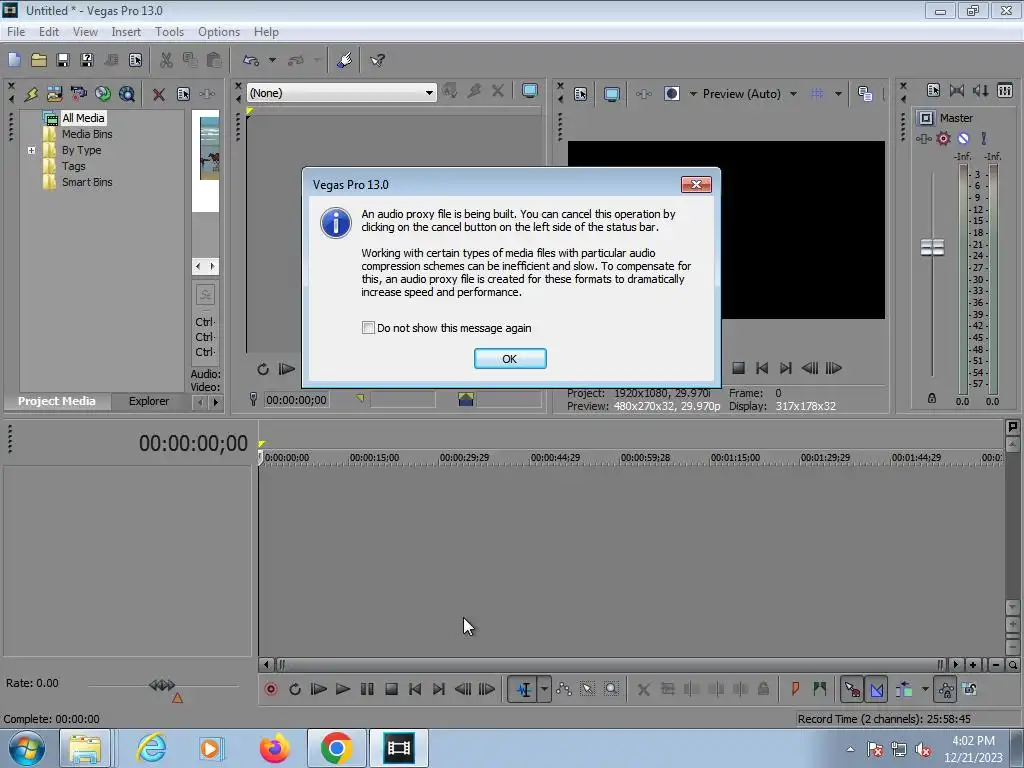This screenshot has height=768, width=1024.
Task: Open Media Properties icon in Project Media
Action: point(184,94)
